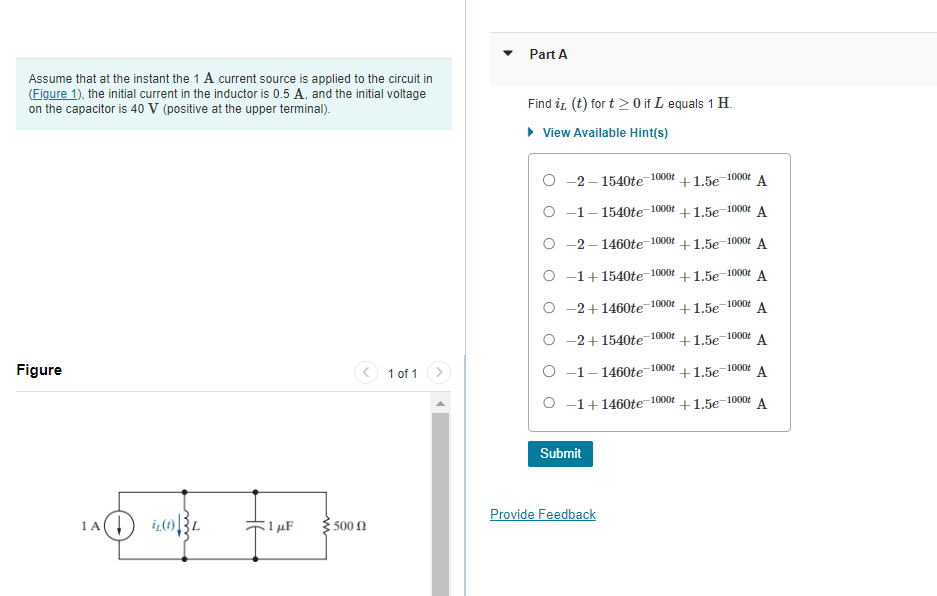Screen dimensions: 937x596
Task: Click the previous figure arrow
Action: (x=365, y=372)
